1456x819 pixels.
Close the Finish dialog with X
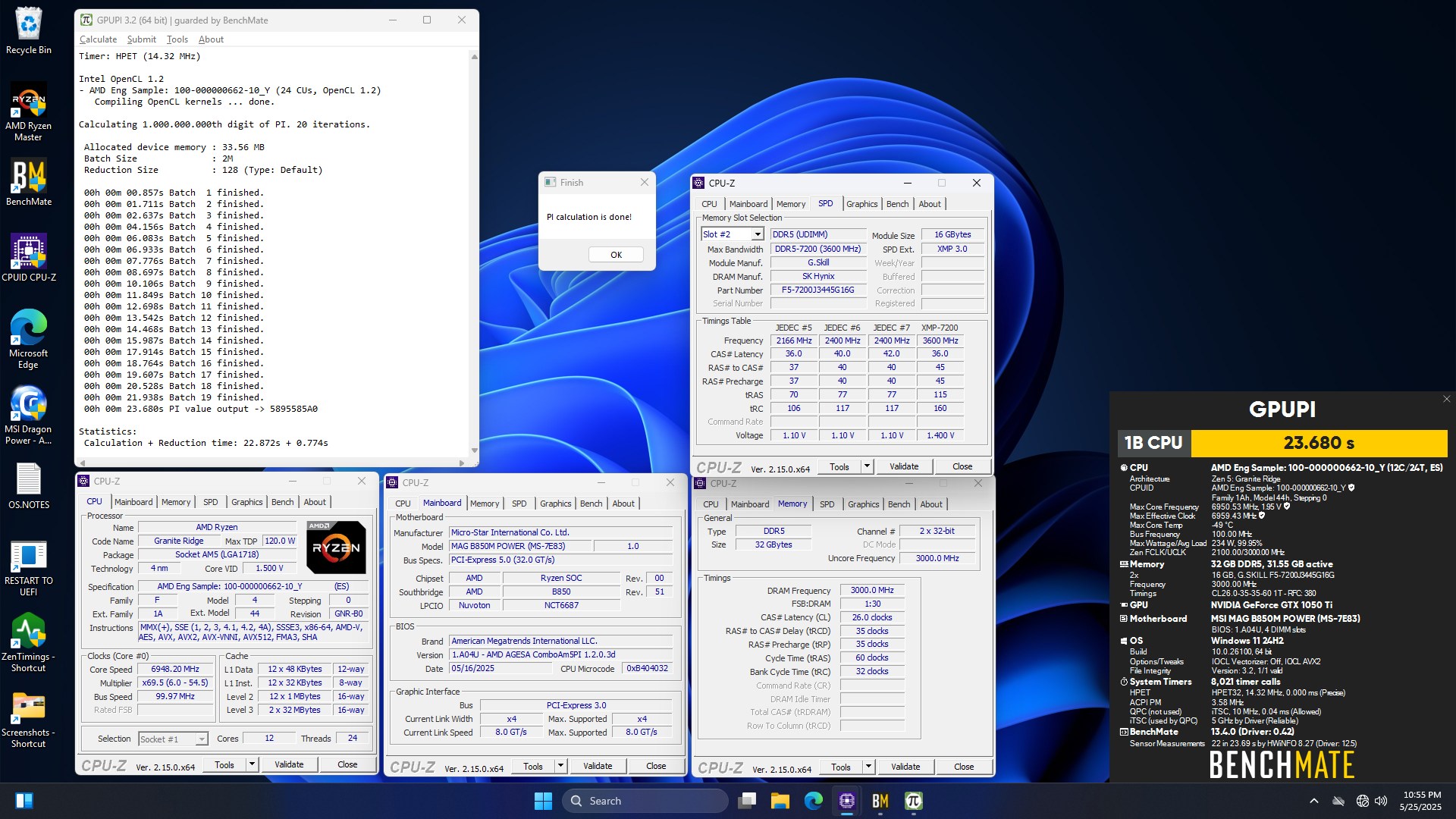tap(644, 183)
